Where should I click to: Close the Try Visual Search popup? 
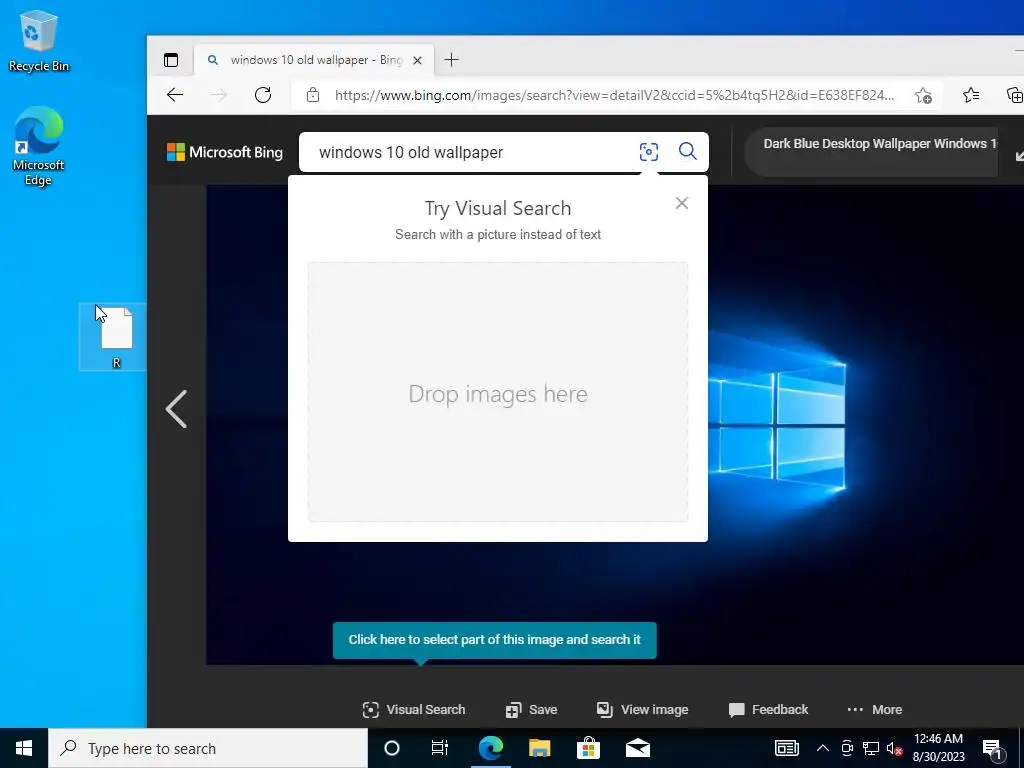682,203
